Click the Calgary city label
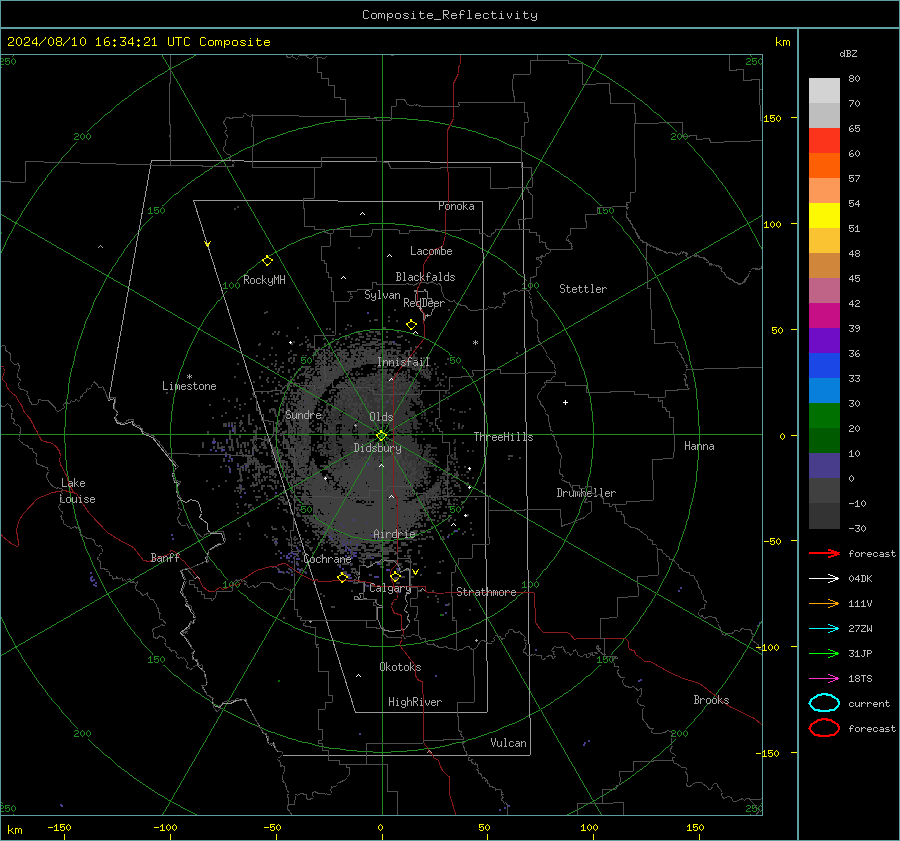The image size is (900, 841). tap(390, 588)
